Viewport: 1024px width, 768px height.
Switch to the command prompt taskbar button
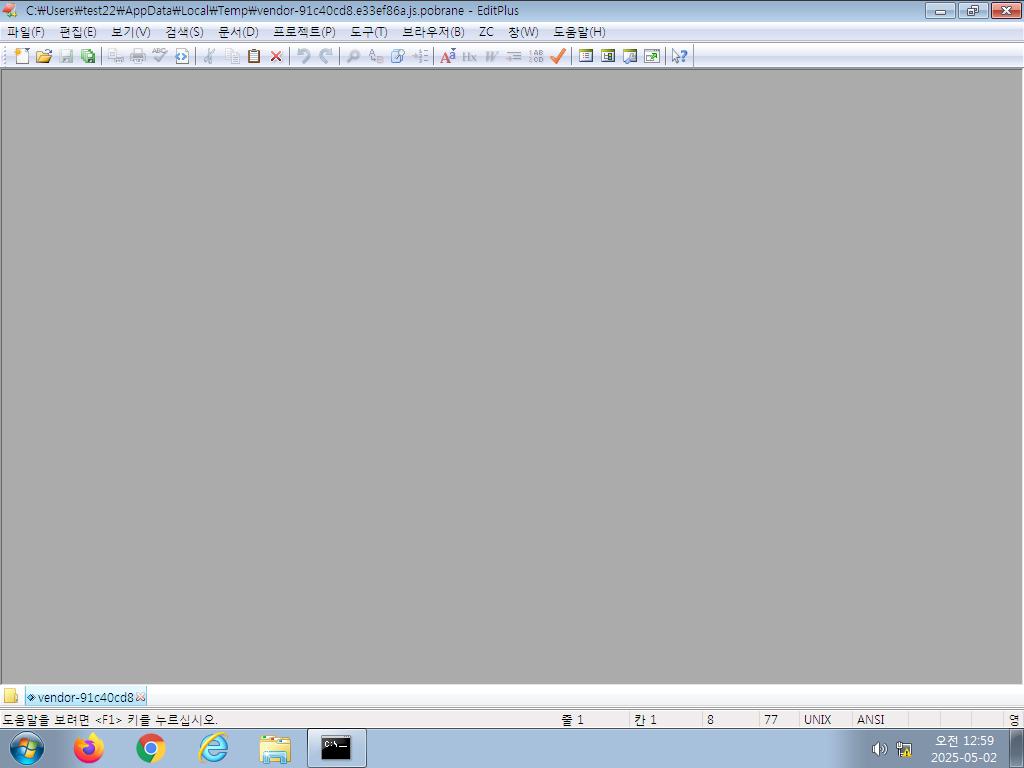(336, 748)
